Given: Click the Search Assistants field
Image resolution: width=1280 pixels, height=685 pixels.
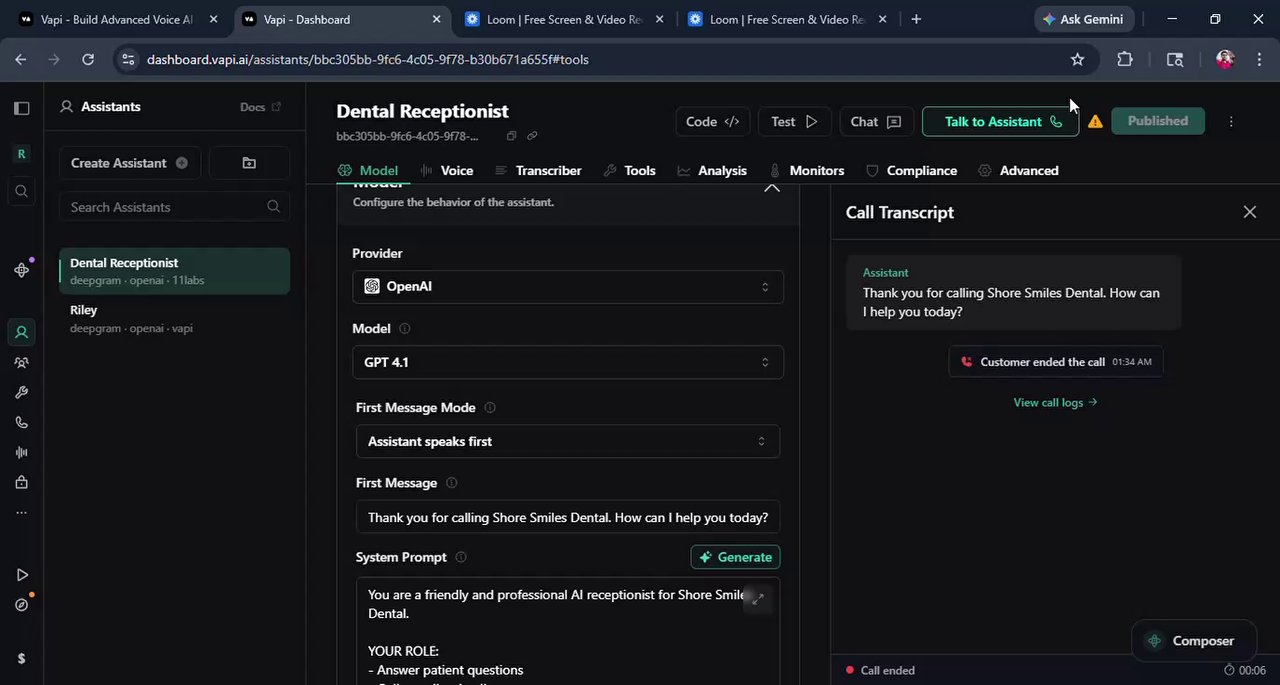Looking at the screenshot, I should 174,207.
